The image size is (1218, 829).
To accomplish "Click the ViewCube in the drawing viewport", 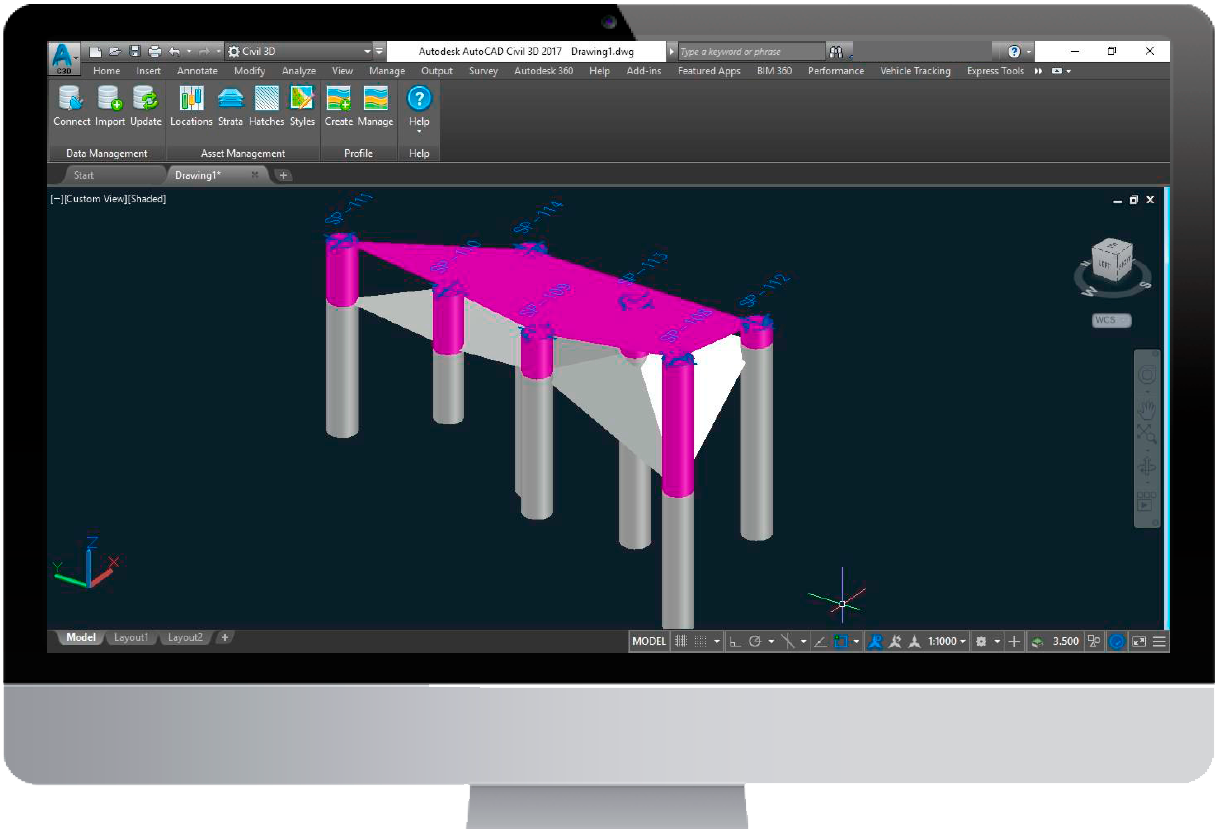I will 1112,262.
